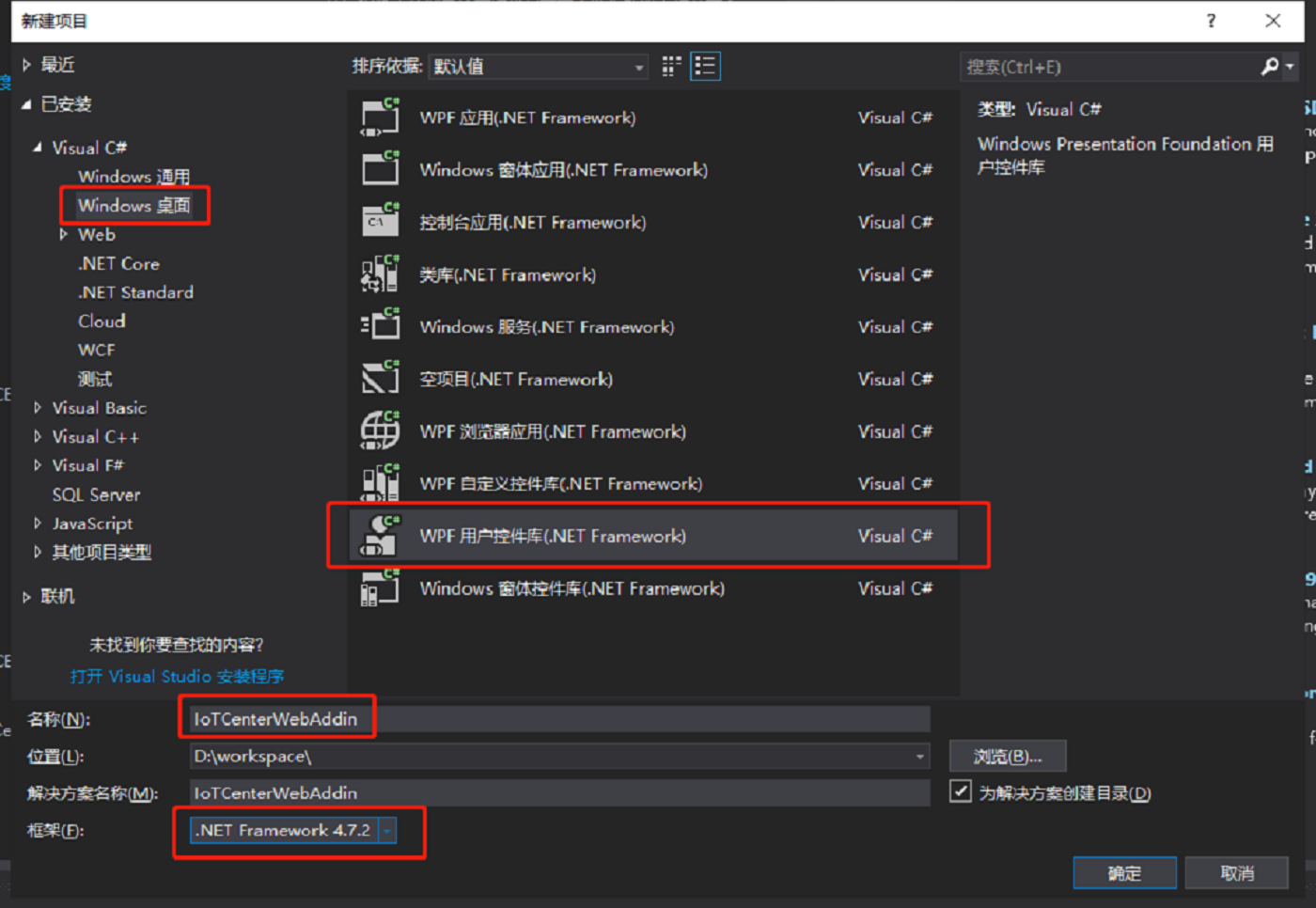The width and height of the screenshot is (1316, 908).
Task: Open the search options dropdown arrow
Action: tap(1290, 66)
